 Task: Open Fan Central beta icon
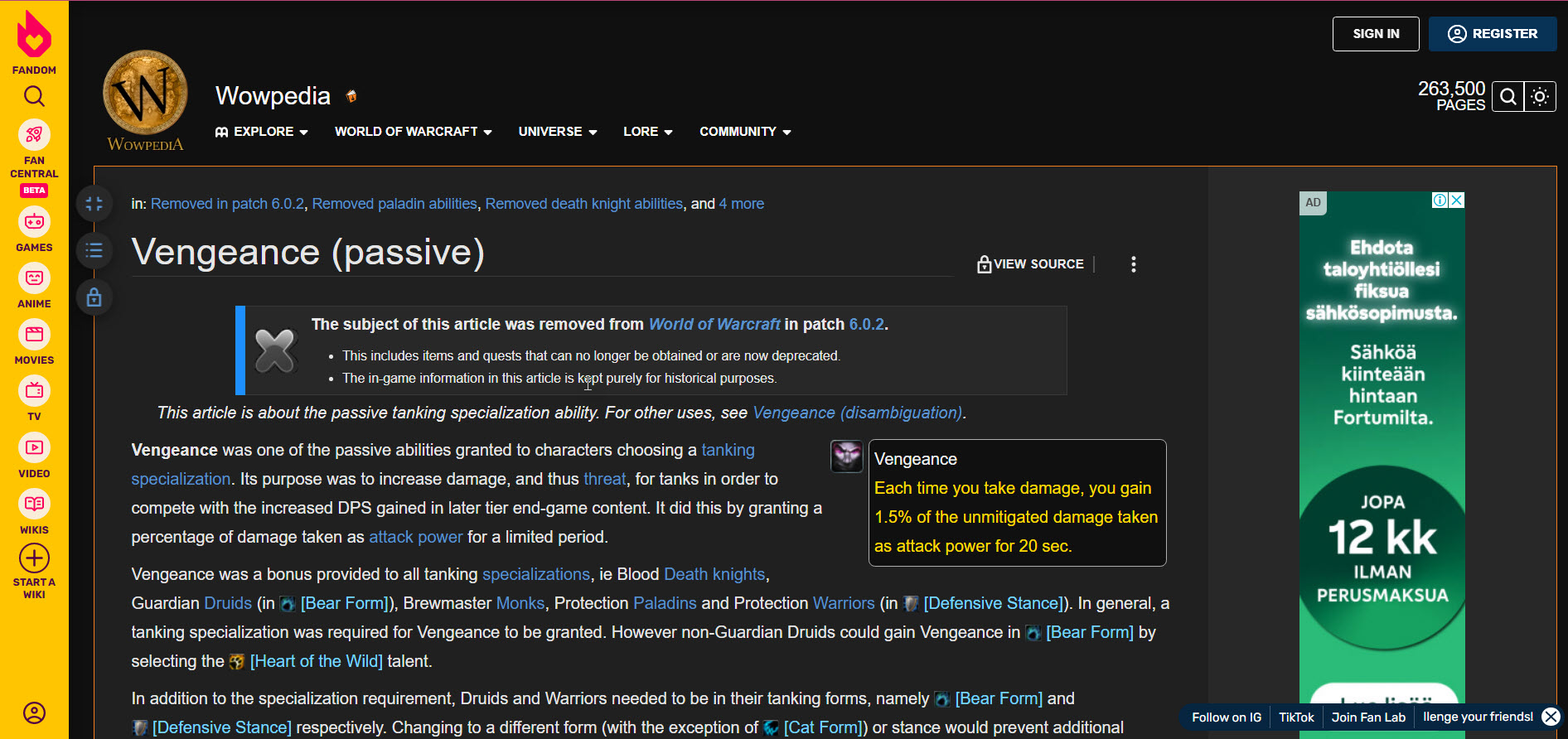(x=34, y=134)
